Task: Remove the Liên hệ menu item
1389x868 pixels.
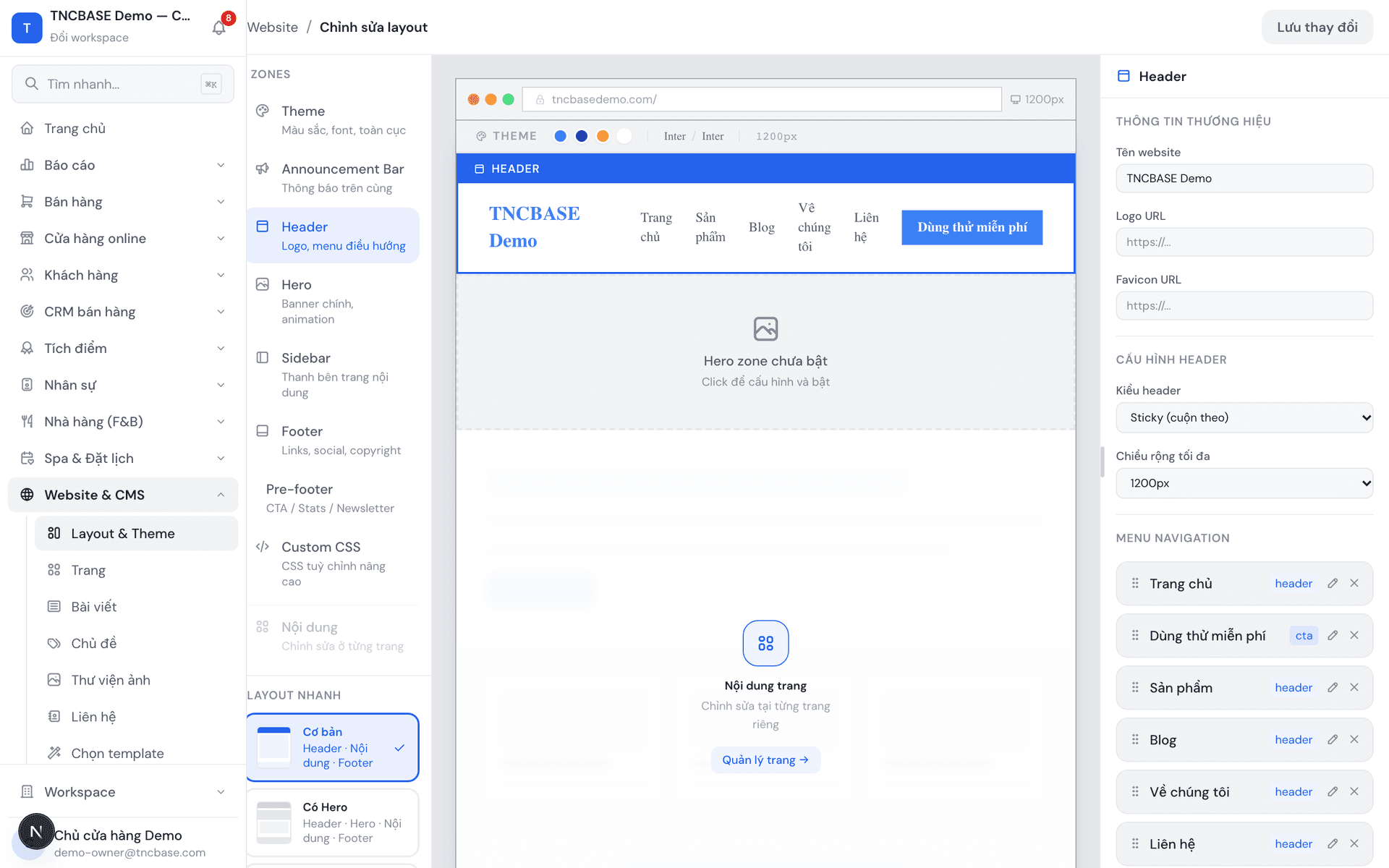Action: 1354,844
